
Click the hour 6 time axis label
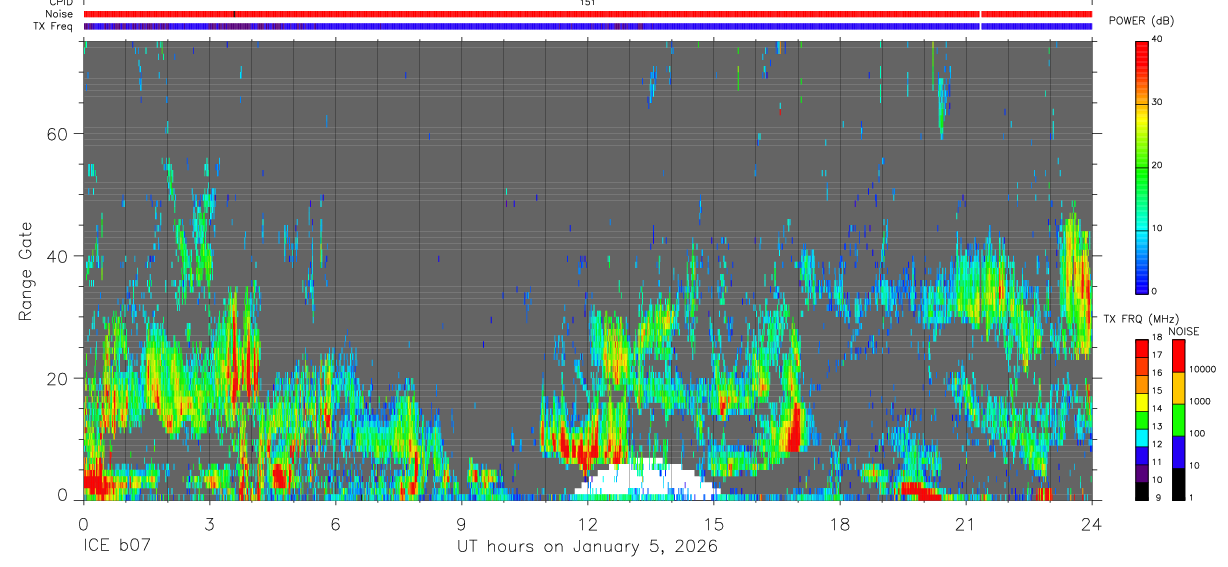(335, 524)
